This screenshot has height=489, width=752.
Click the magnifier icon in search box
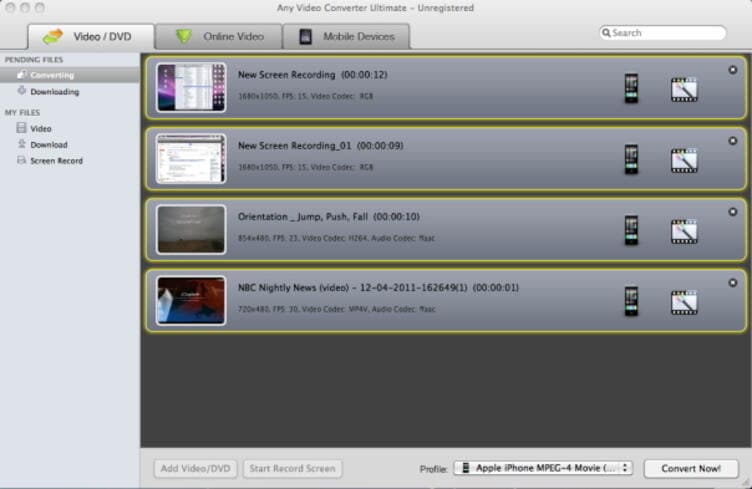[x=606, y=33]
